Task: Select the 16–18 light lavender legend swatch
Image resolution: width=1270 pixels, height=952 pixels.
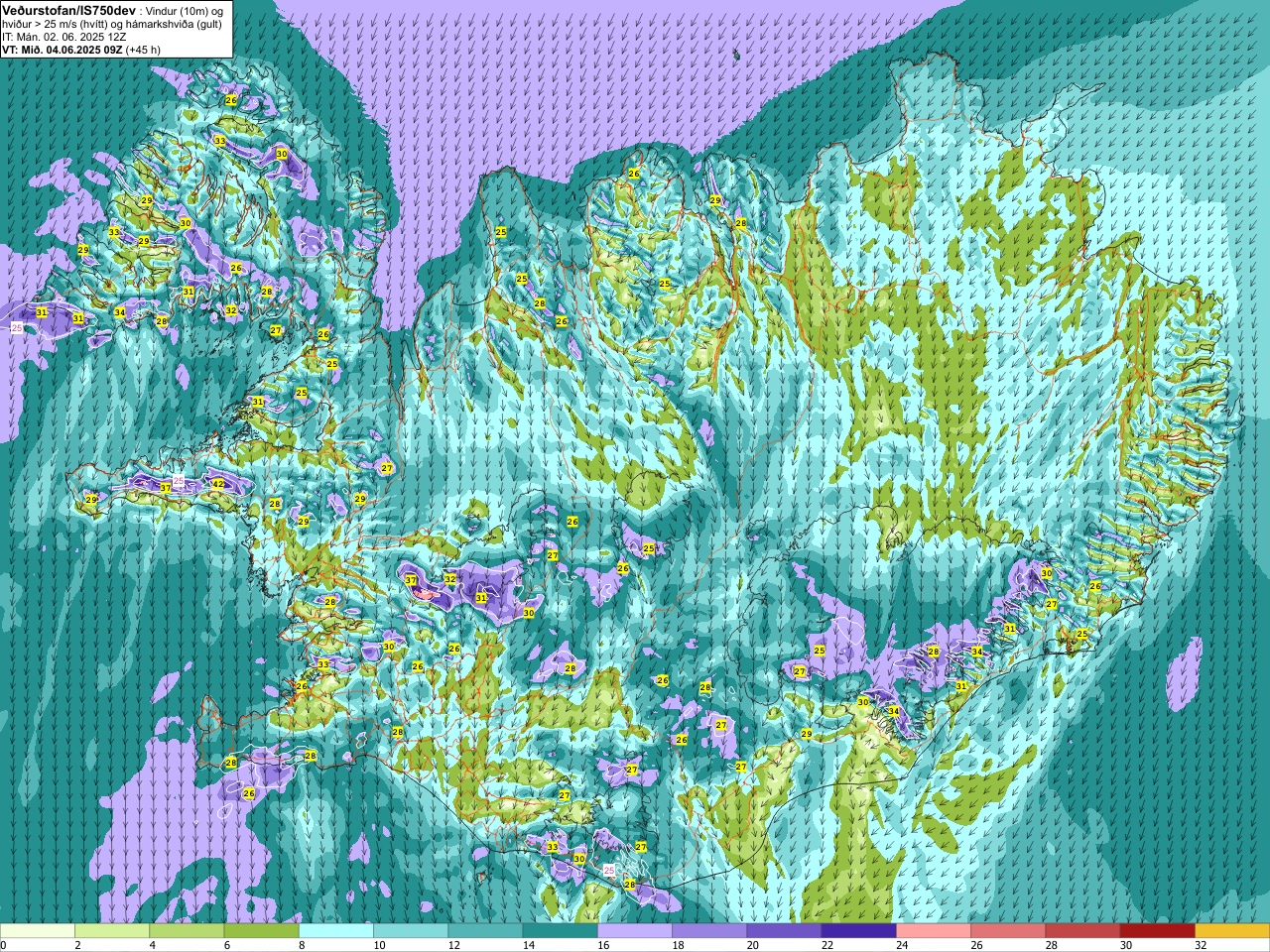Action: click(635, 931)
